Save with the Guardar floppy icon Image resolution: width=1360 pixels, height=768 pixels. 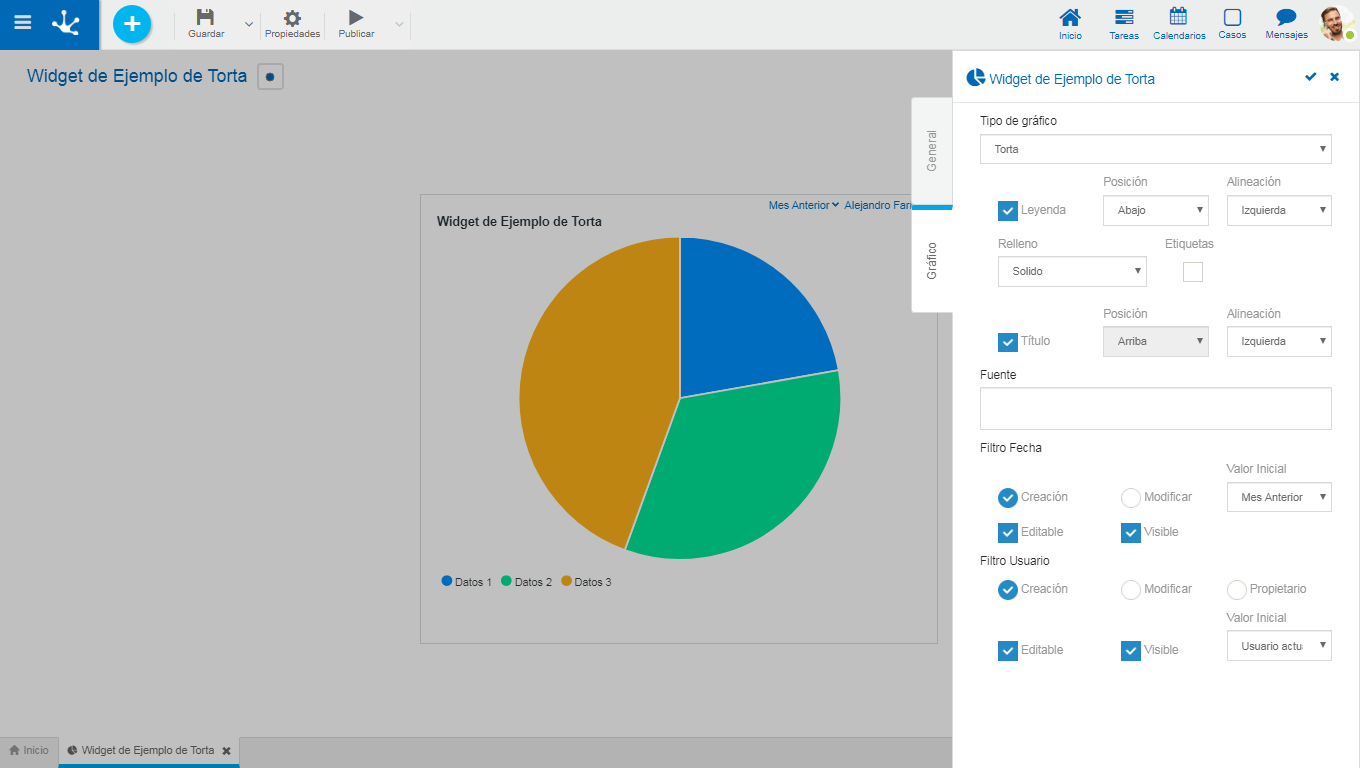[205, 17]
